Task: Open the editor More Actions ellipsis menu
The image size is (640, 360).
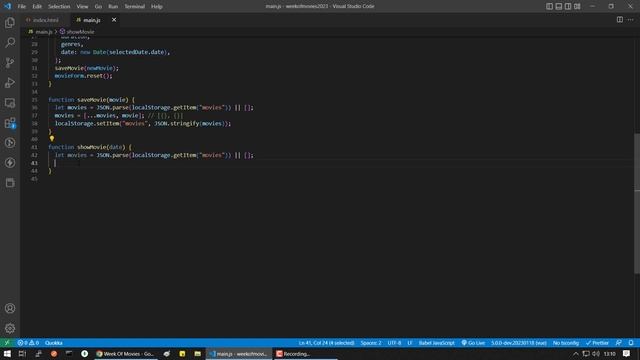Action: 631,20
